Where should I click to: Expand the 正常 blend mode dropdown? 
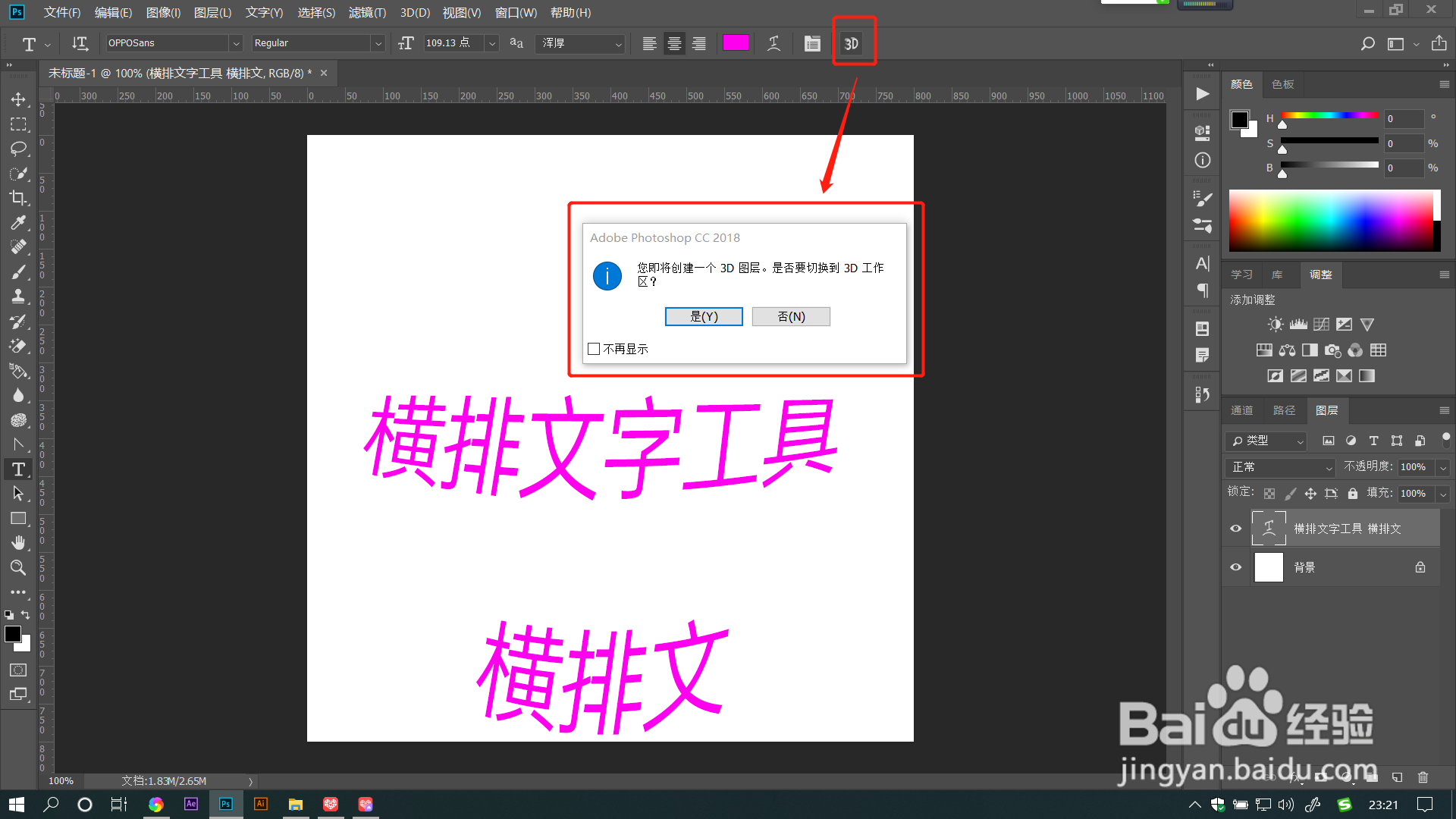[1280, 467]
